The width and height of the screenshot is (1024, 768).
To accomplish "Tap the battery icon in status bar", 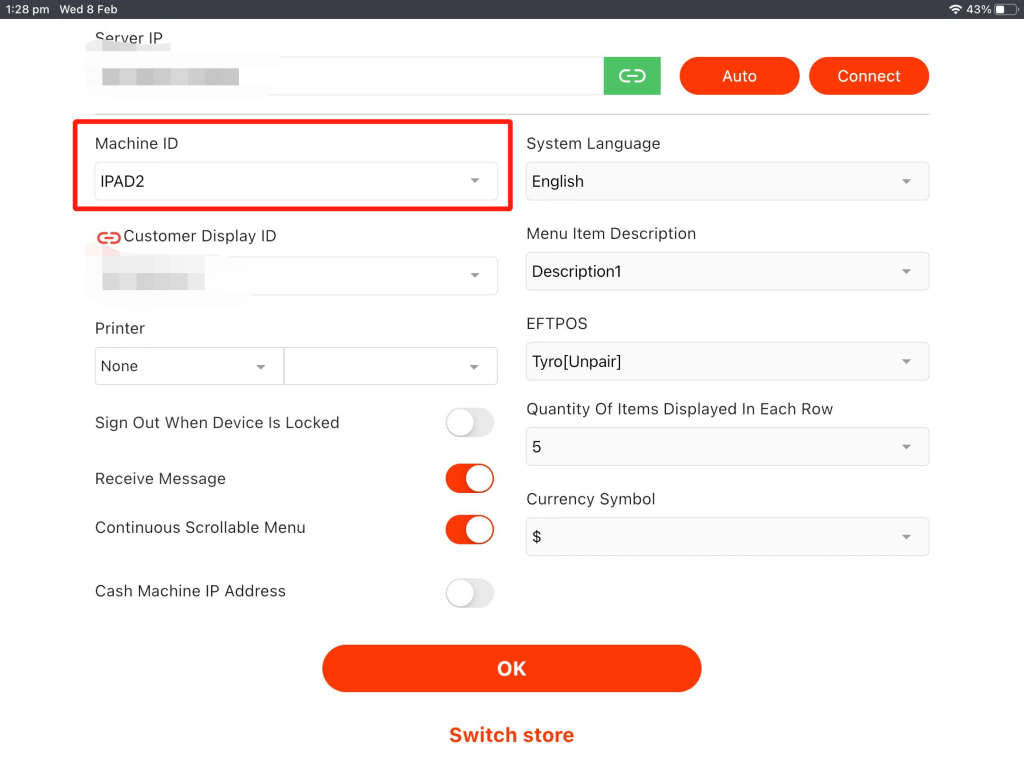I will point(1005,9).
